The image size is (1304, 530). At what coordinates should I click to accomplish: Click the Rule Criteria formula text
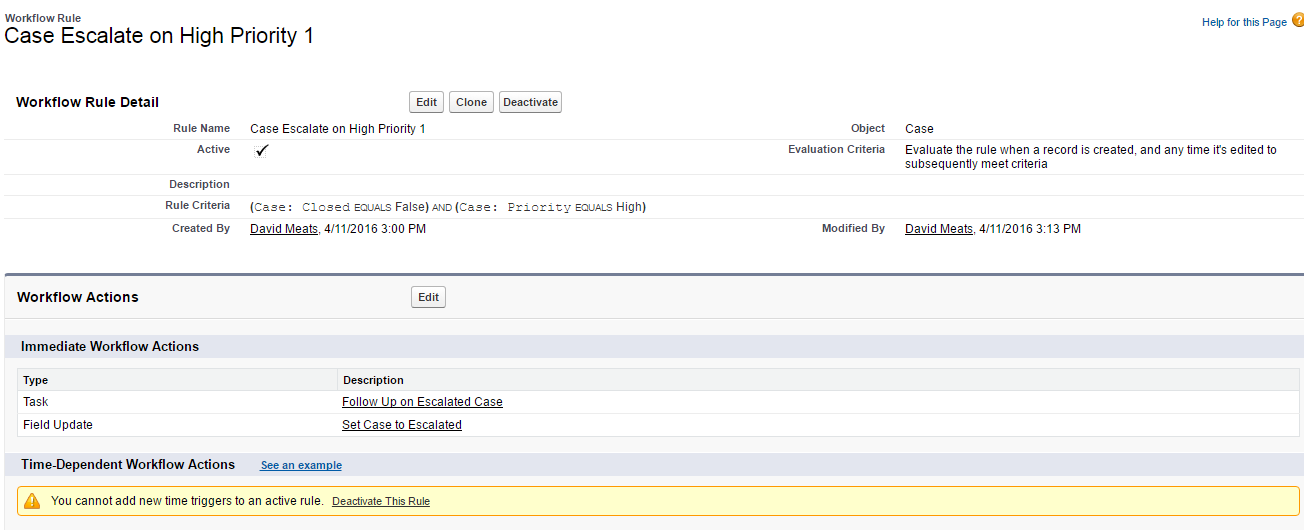(x=448, y=207)
